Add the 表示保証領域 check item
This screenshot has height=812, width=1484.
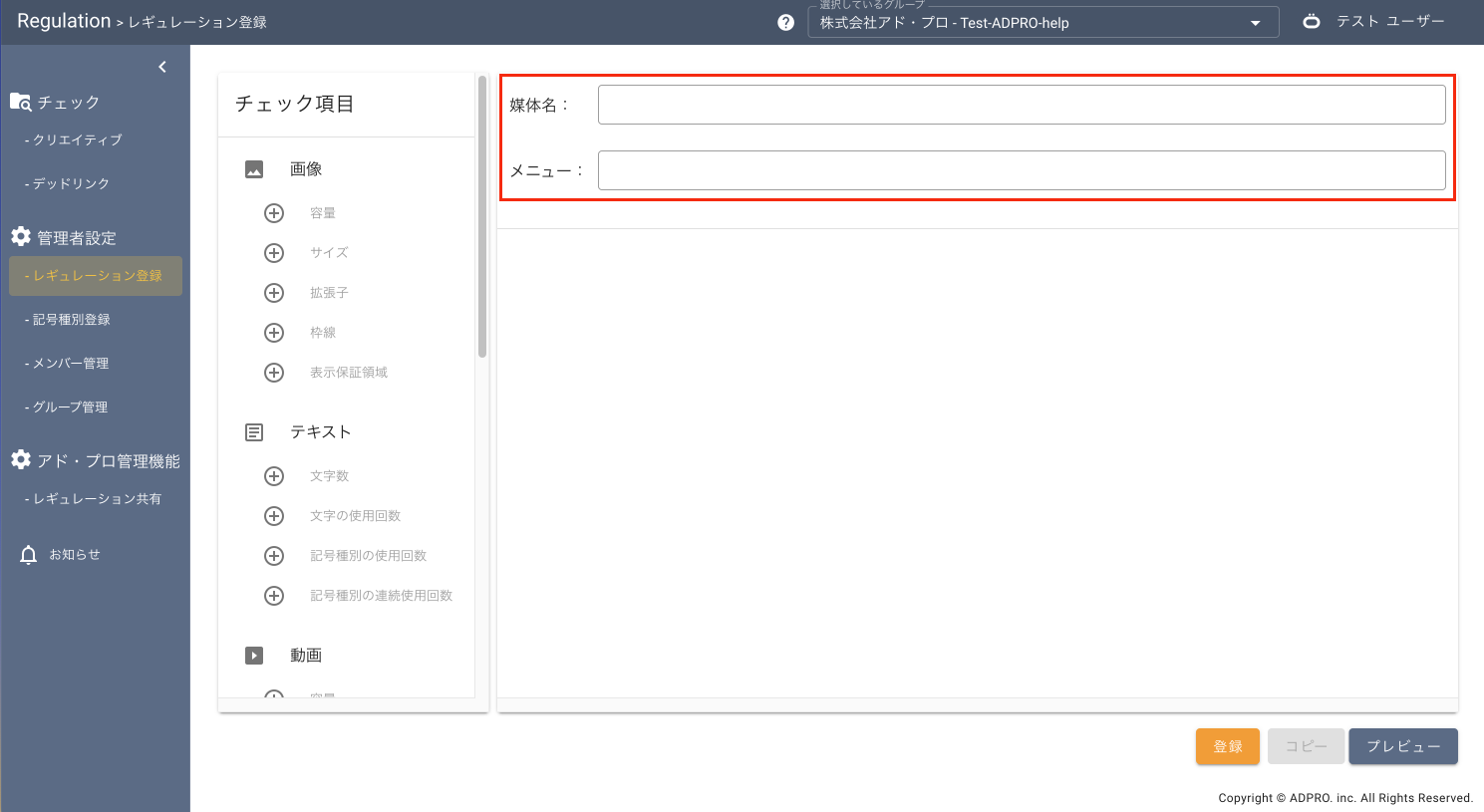point(274,373)
